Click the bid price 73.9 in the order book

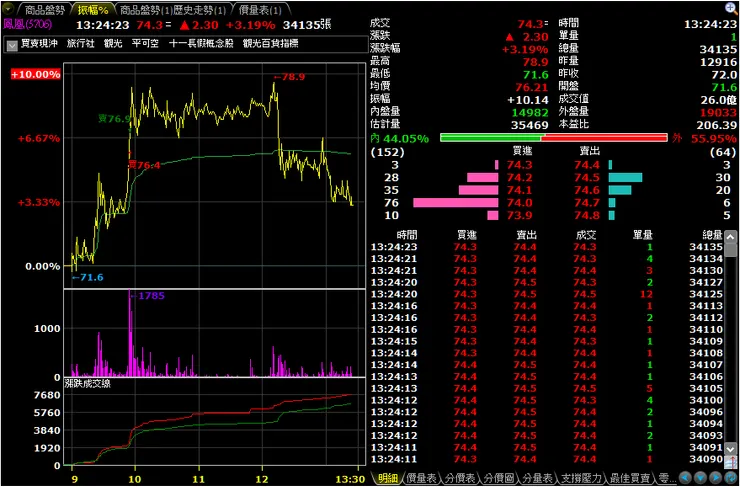click(519, 215)
